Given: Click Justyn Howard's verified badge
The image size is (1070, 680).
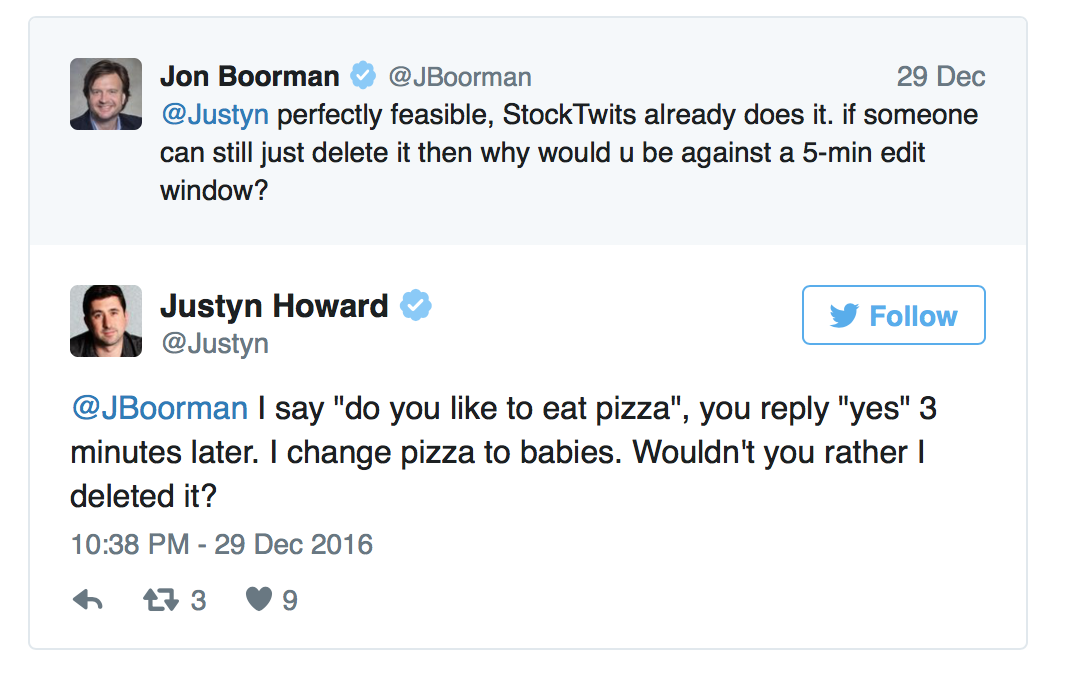Looking at the screenshot, I should click(415, 306).
